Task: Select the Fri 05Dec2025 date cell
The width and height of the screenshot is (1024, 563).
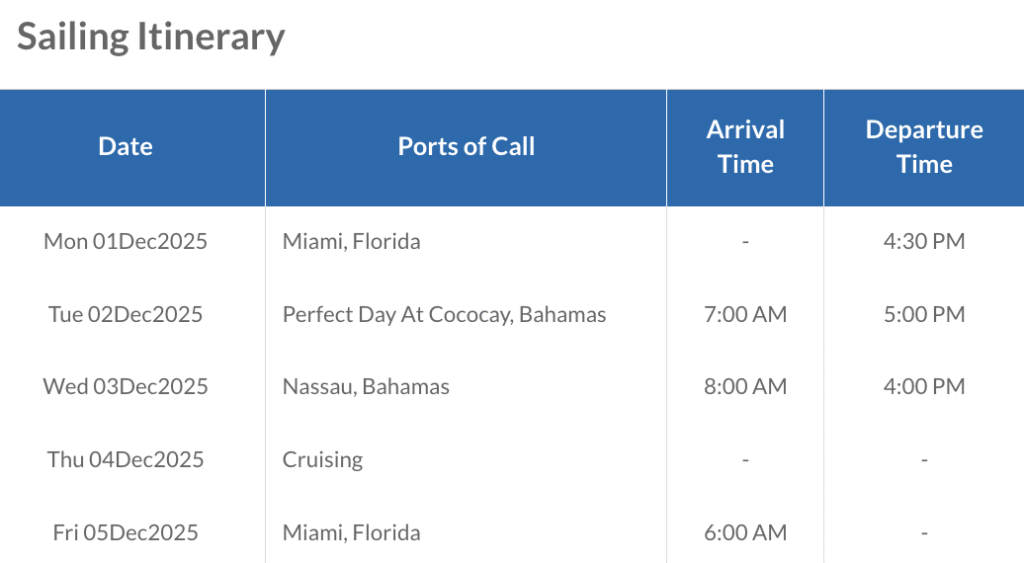Action: click(125, 532)
